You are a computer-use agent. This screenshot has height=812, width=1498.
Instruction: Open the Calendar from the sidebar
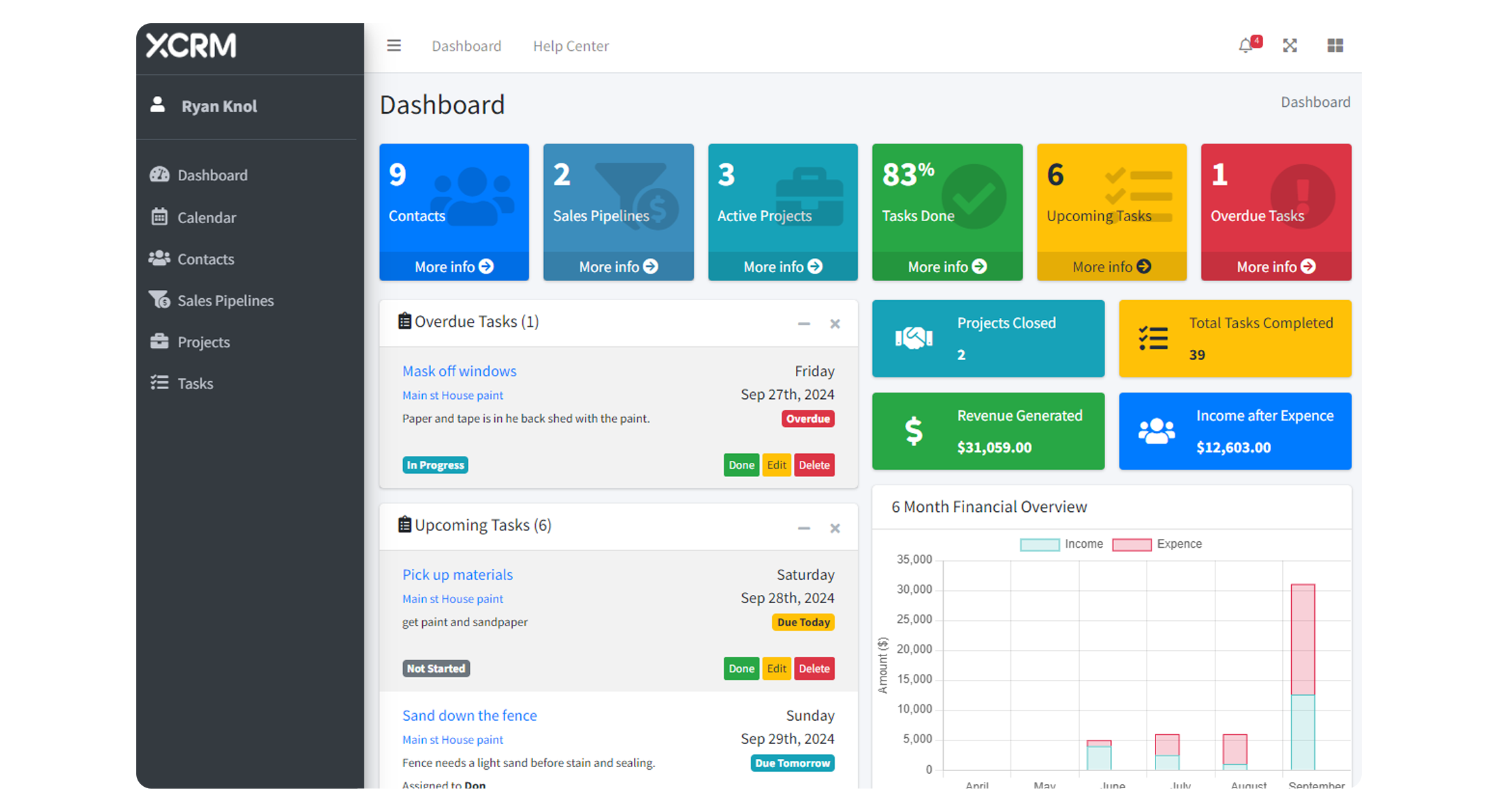coord(206,217)
